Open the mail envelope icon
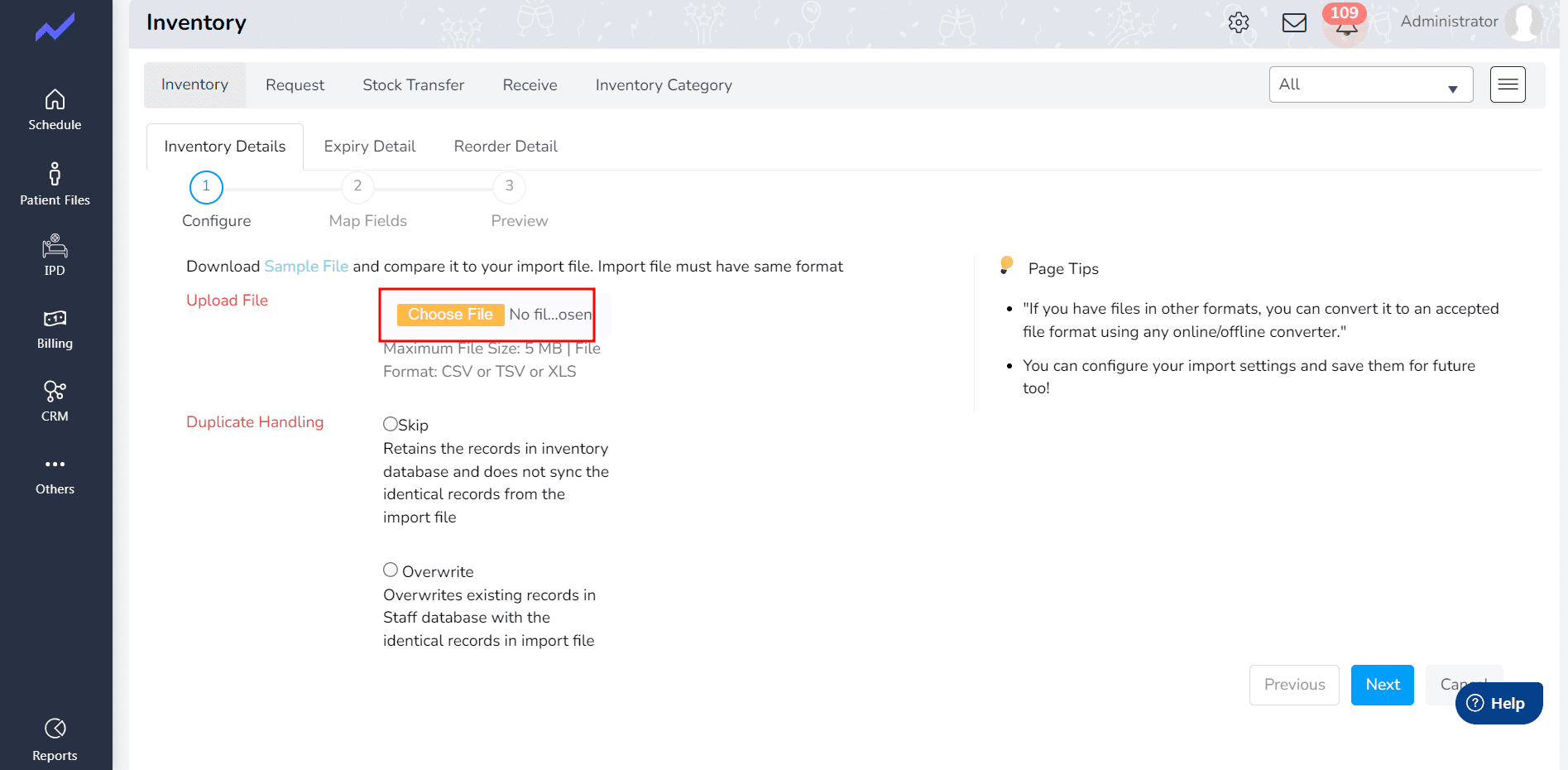The height and width of the screenshot is (770, 1568). pos(1294,22)
